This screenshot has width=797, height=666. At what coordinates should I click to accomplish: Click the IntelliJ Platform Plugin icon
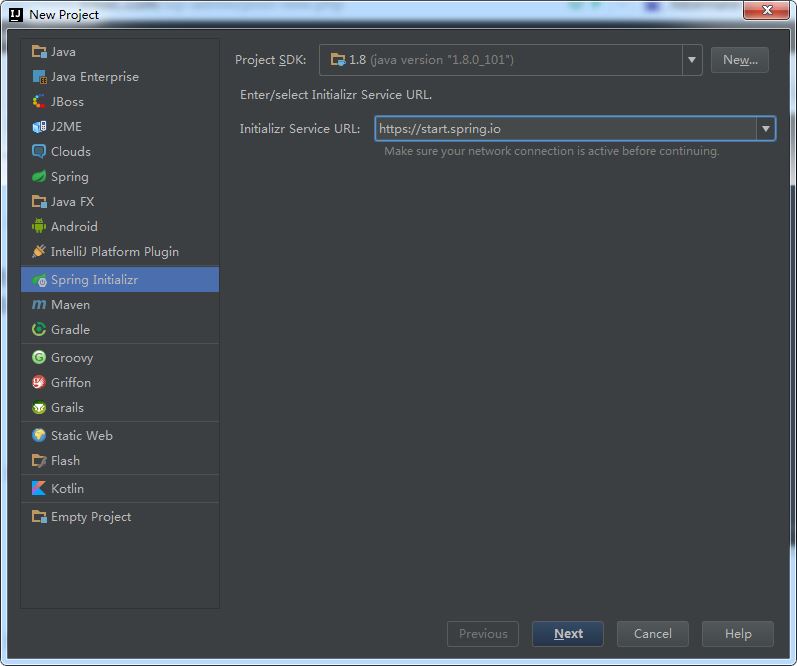[39, 251]
